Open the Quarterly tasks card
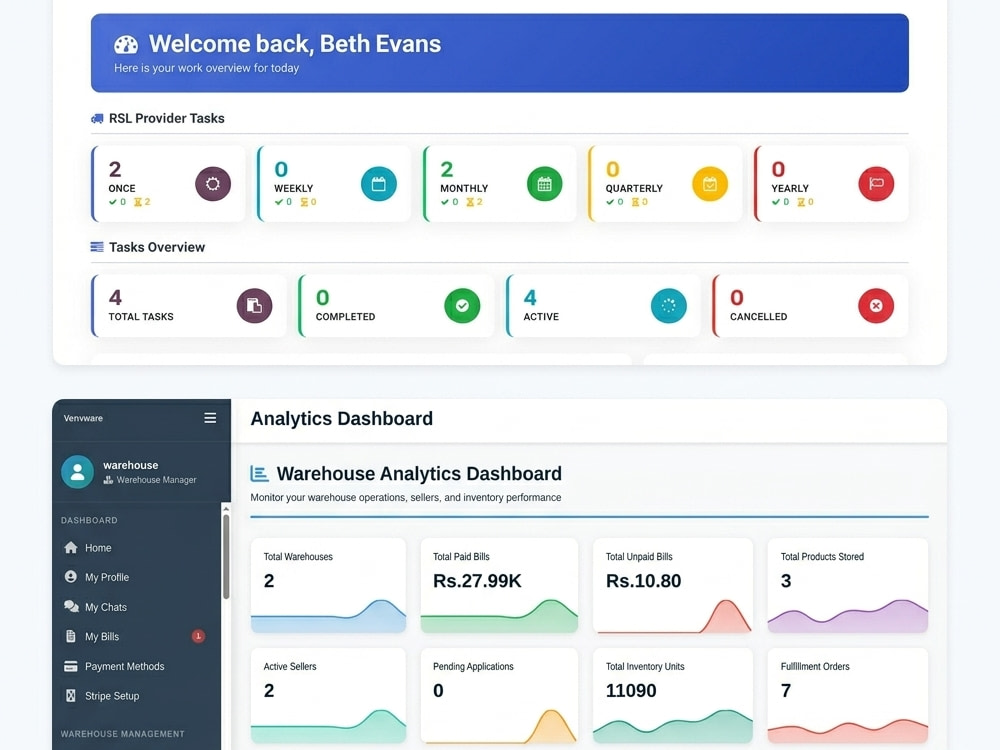1000x750 pixels. 666,184
